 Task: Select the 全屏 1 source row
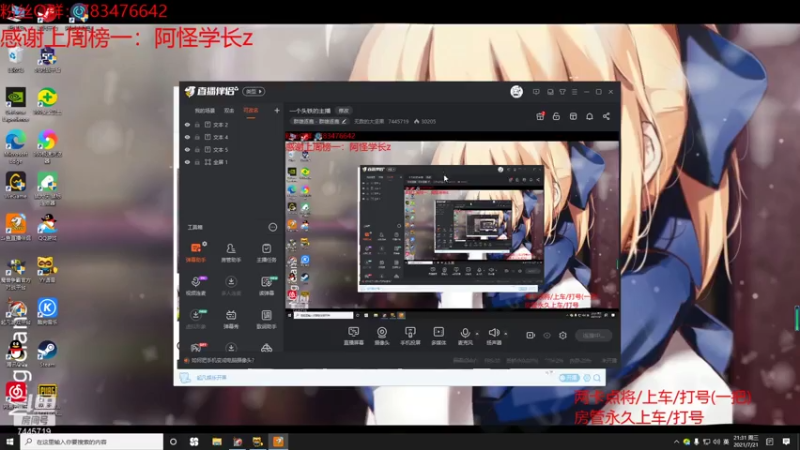pos(232,162)
